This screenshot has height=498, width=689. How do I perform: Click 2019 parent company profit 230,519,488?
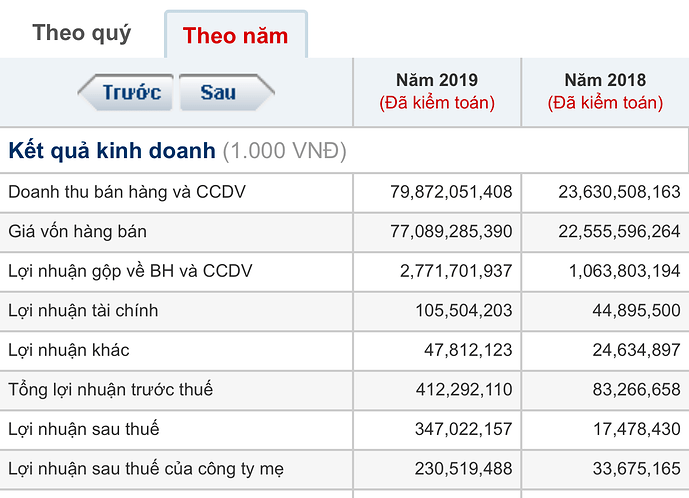point(463,469)
